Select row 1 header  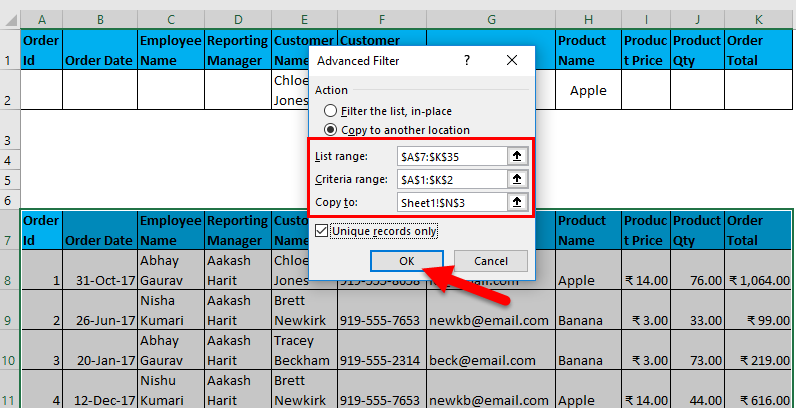(10, 50)
